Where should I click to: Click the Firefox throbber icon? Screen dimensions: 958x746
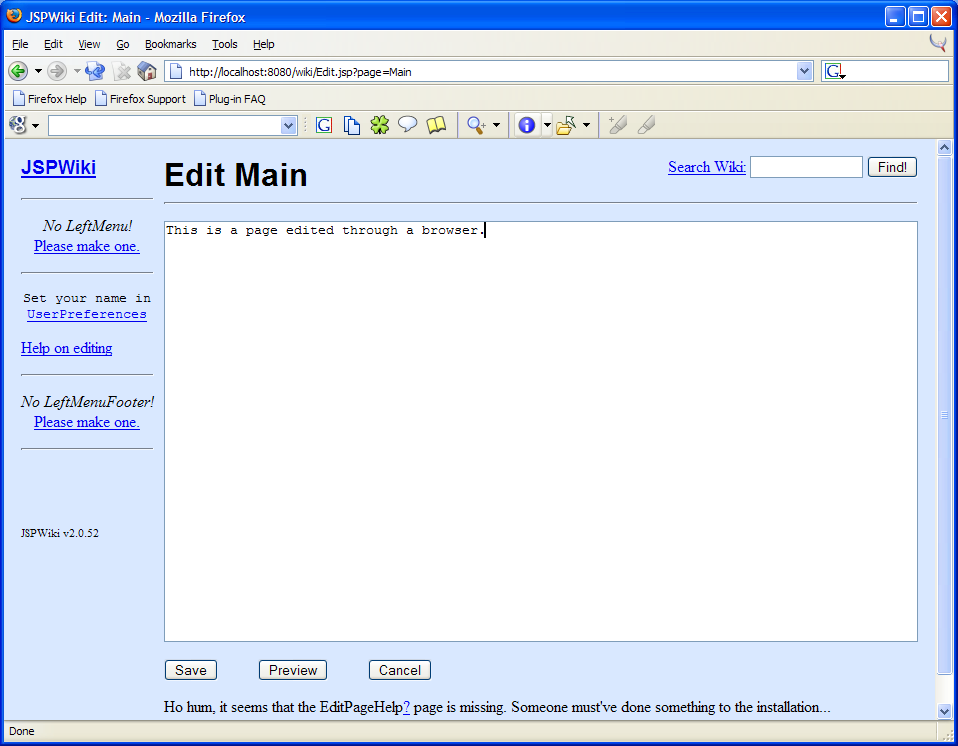point(938,43)
